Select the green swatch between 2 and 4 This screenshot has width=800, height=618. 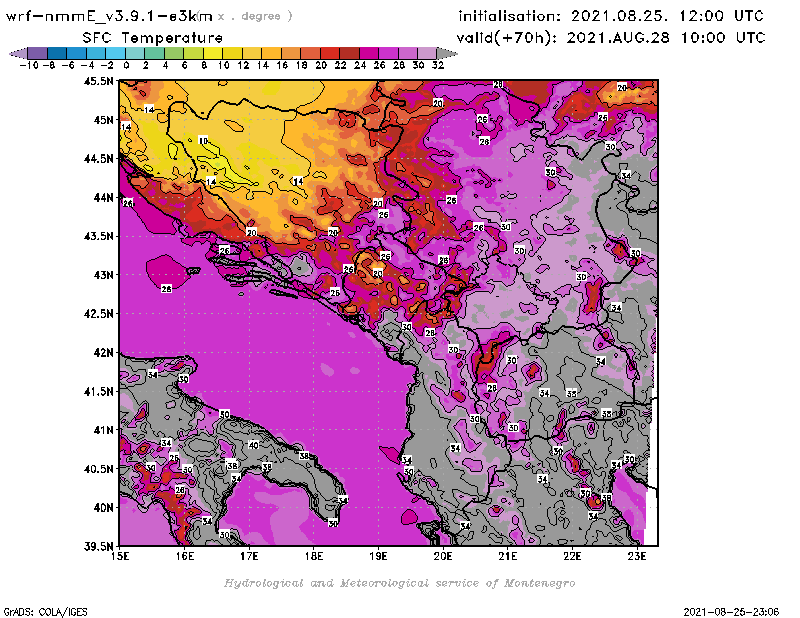coord(155,53)
